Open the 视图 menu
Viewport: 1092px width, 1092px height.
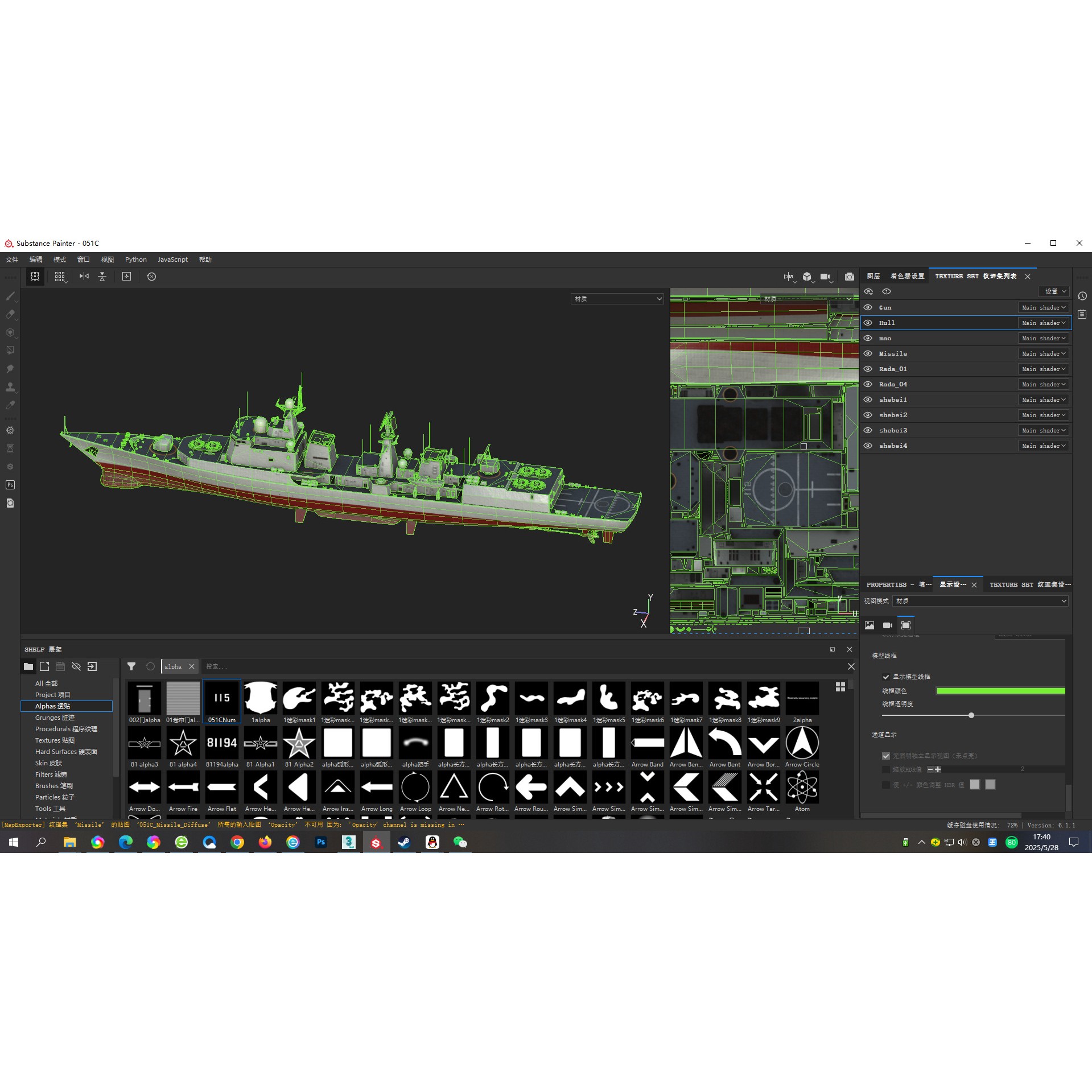[108, 259]
